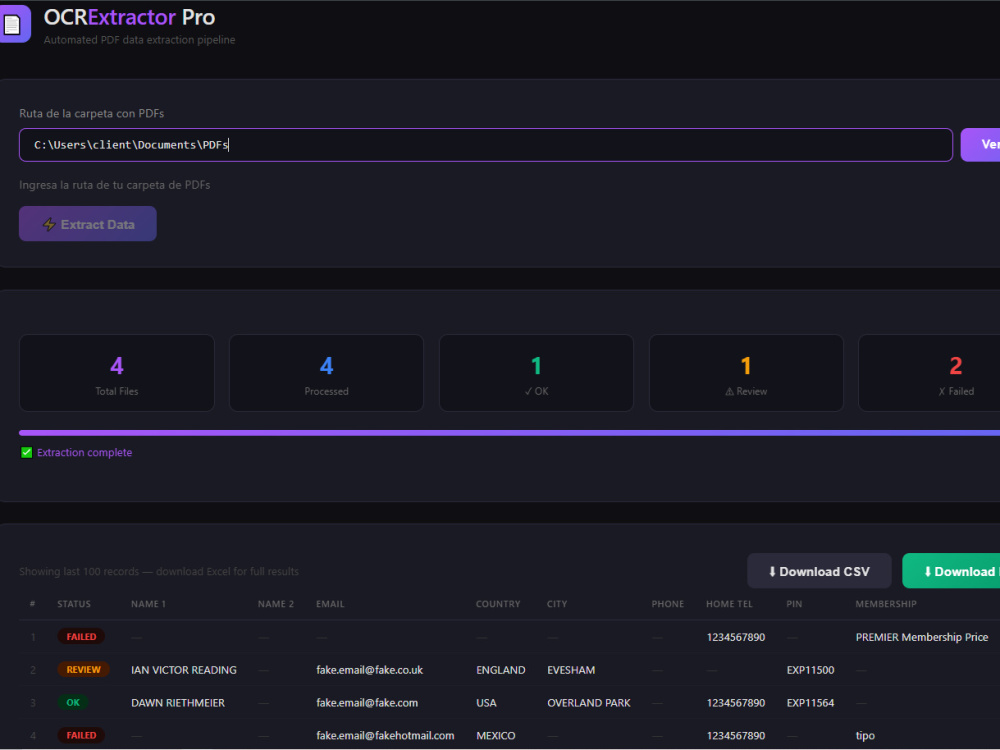
Task: Click the FAILED badge in row 4
Action: coord(81,735)
